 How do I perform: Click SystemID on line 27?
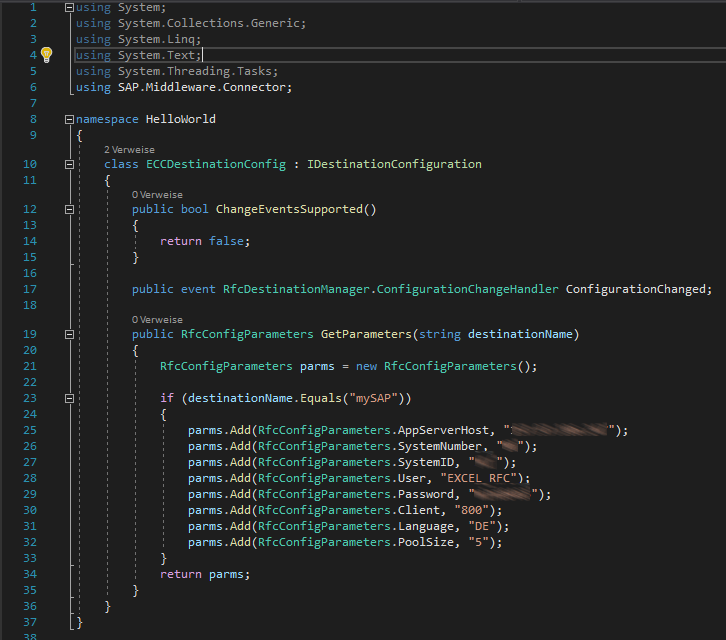426,462
